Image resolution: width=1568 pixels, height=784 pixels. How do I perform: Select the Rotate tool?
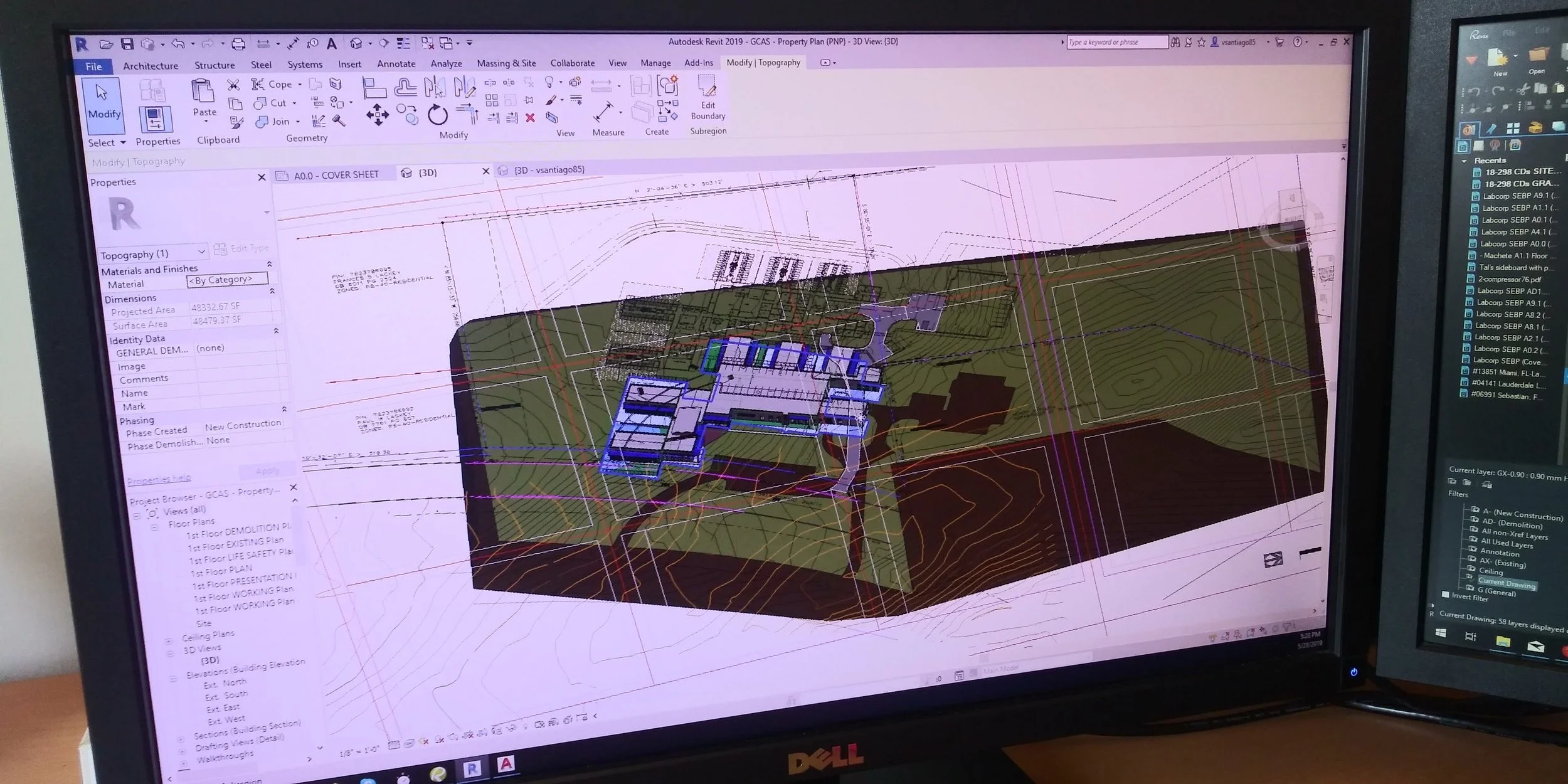coord(438,115)
